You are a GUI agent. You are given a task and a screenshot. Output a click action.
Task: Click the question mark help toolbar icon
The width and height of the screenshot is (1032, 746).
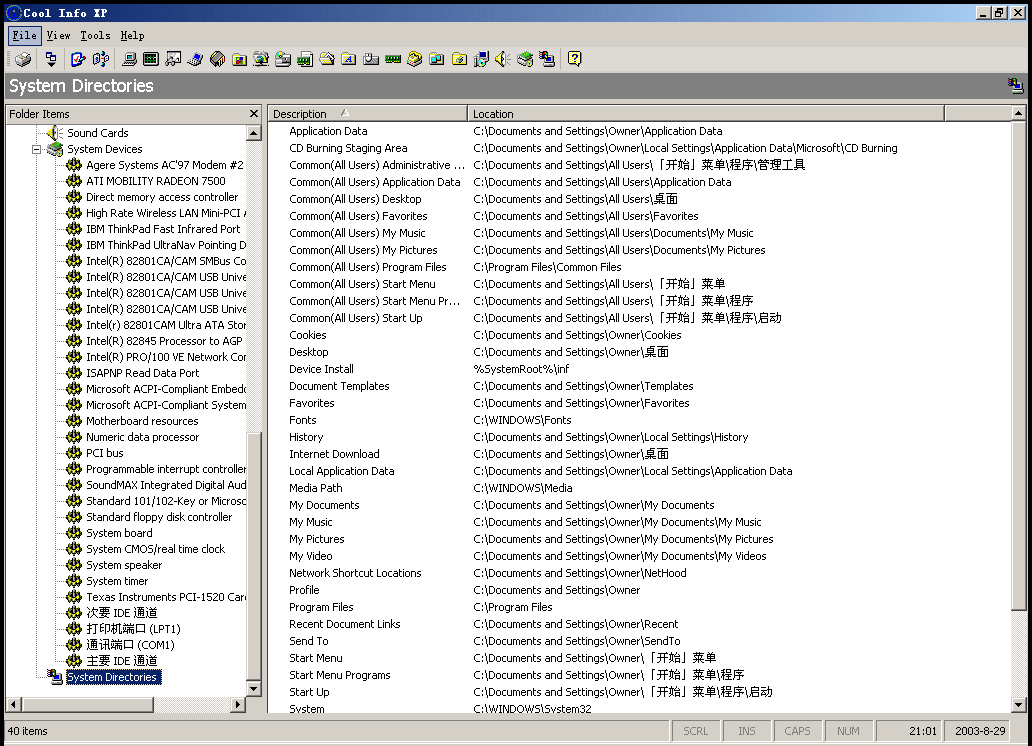coord(575,59)
